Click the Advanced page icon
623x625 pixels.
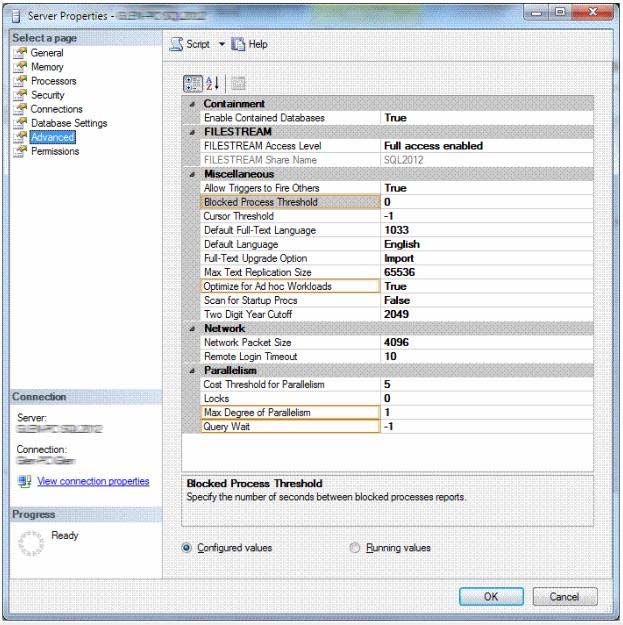(20, 137)
